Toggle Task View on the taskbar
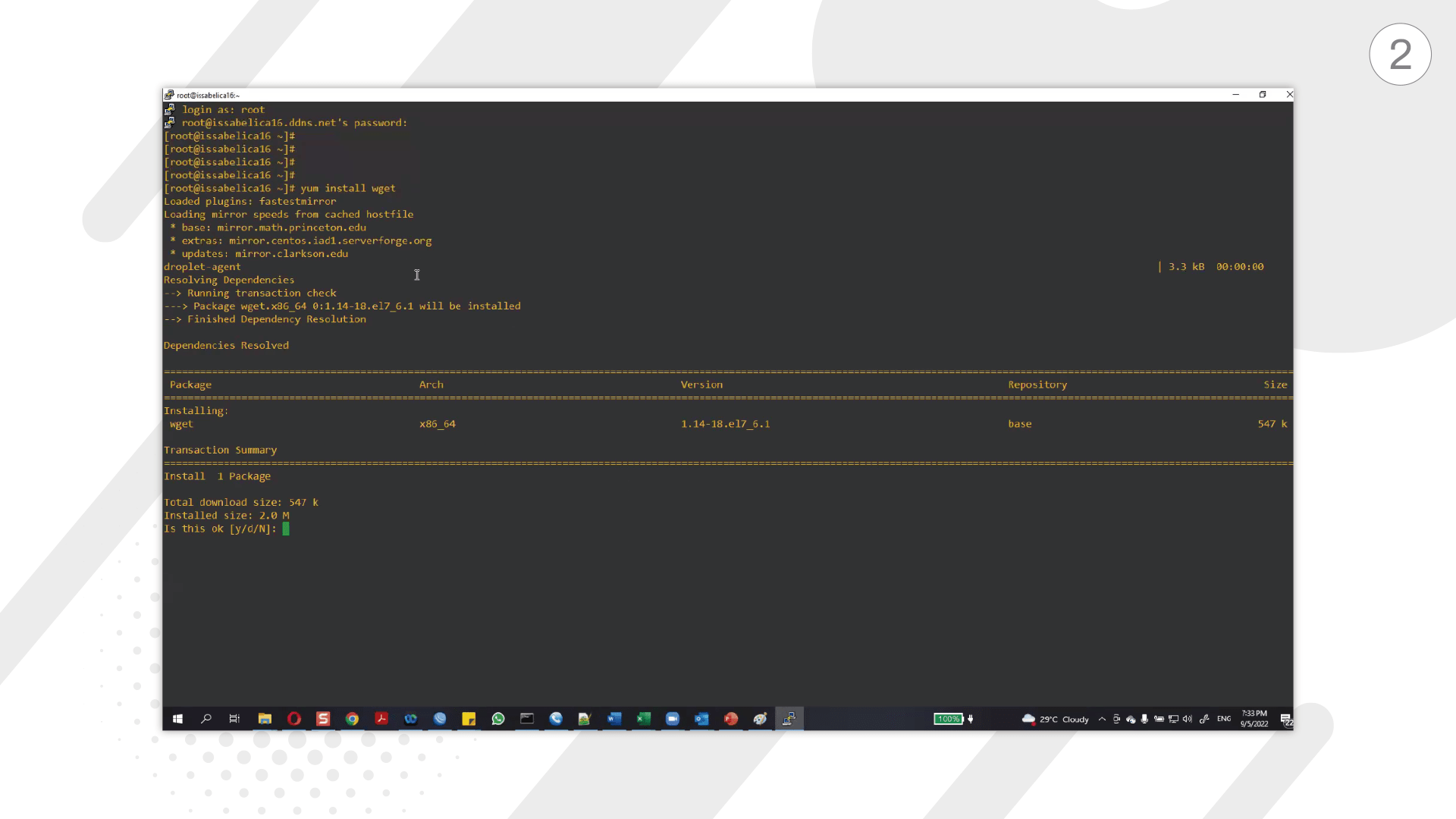This screenshot has width=1456, height=819. pyautogui.click(x=234, y=719)
